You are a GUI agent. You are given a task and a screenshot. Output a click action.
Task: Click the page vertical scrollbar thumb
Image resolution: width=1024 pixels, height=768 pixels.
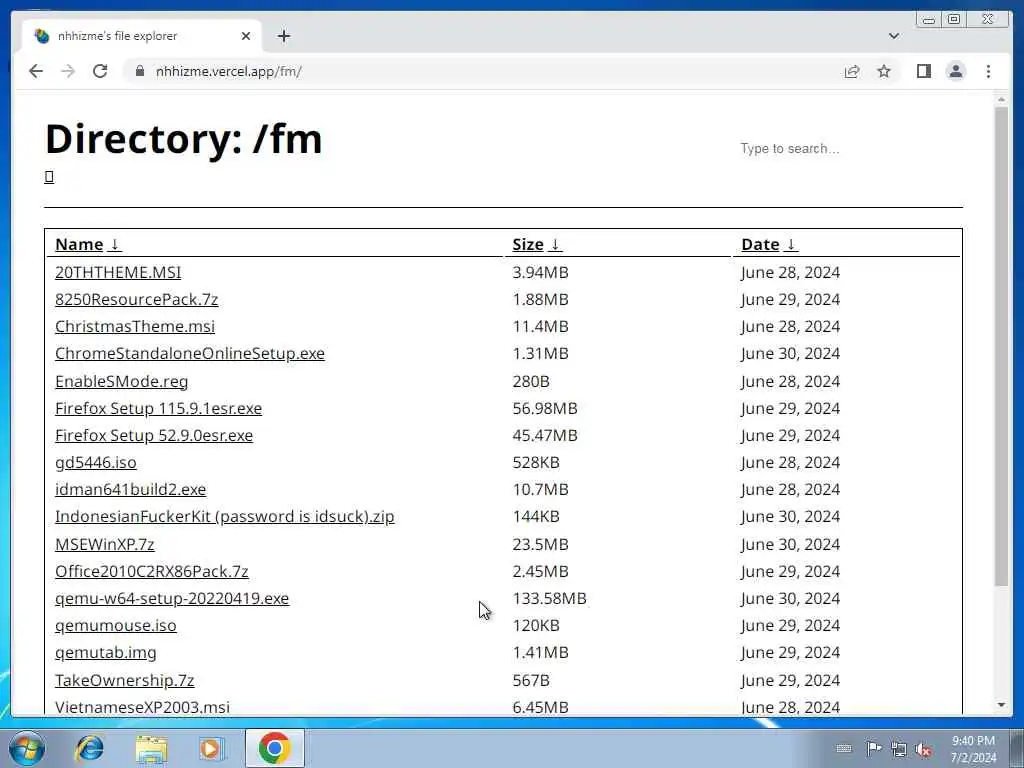1001,346
